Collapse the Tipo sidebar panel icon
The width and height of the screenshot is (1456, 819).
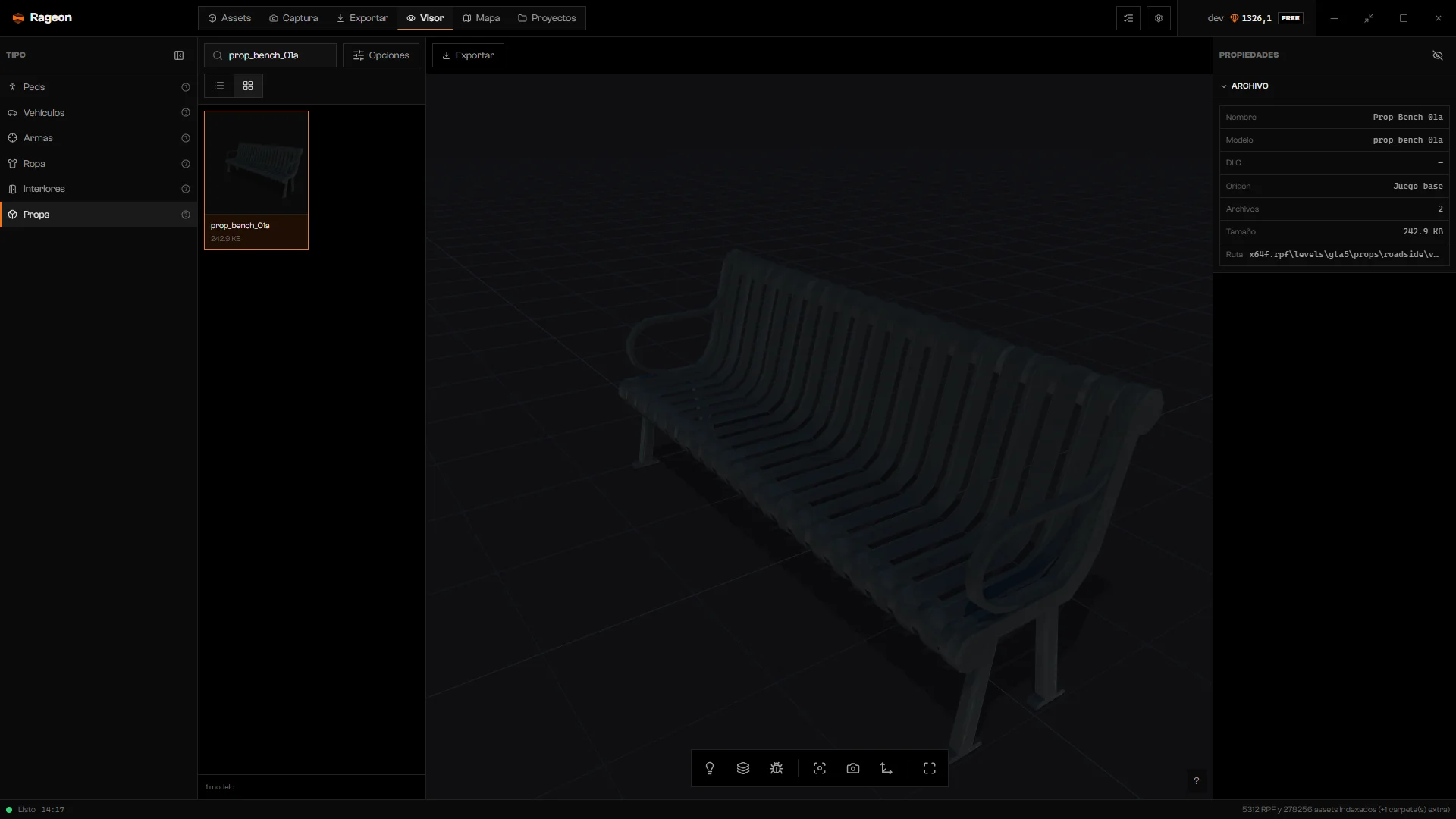tap(179, 55)
